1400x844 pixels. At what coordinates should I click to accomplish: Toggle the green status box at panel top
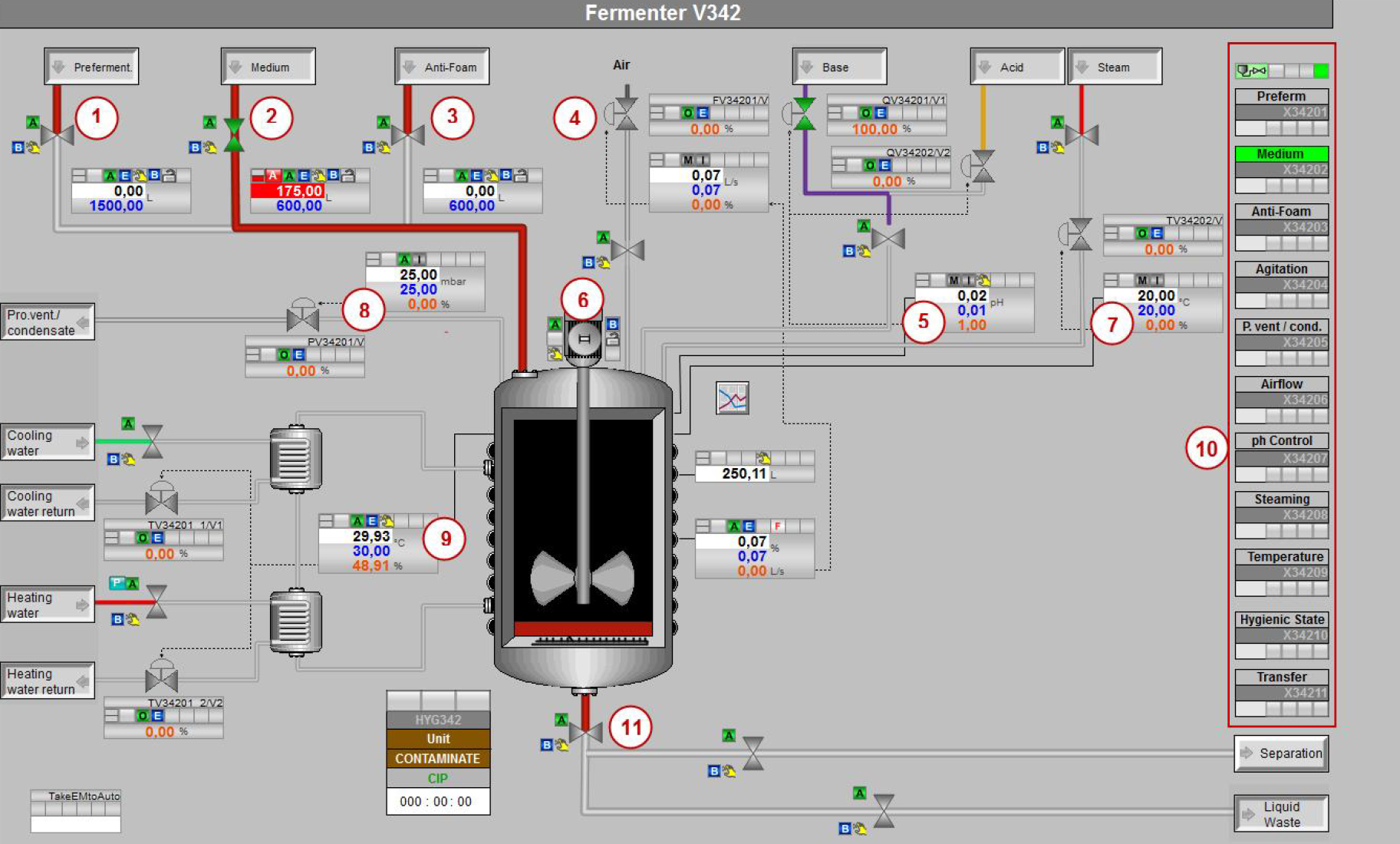click(x=1320, y=71)
